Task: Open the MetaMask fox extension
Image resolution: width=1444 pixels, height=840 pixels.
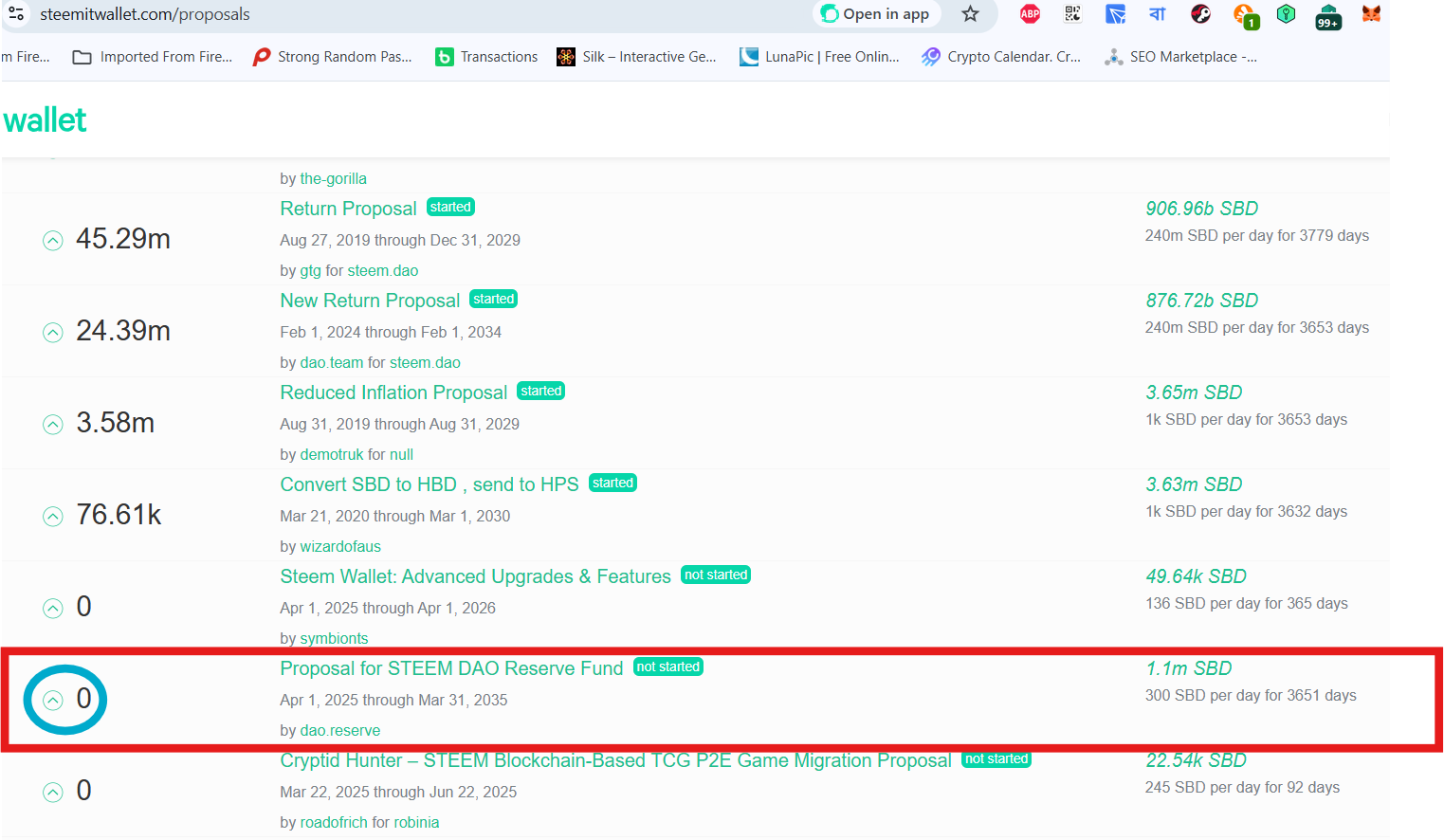Action: click(x=1371, y=14)
